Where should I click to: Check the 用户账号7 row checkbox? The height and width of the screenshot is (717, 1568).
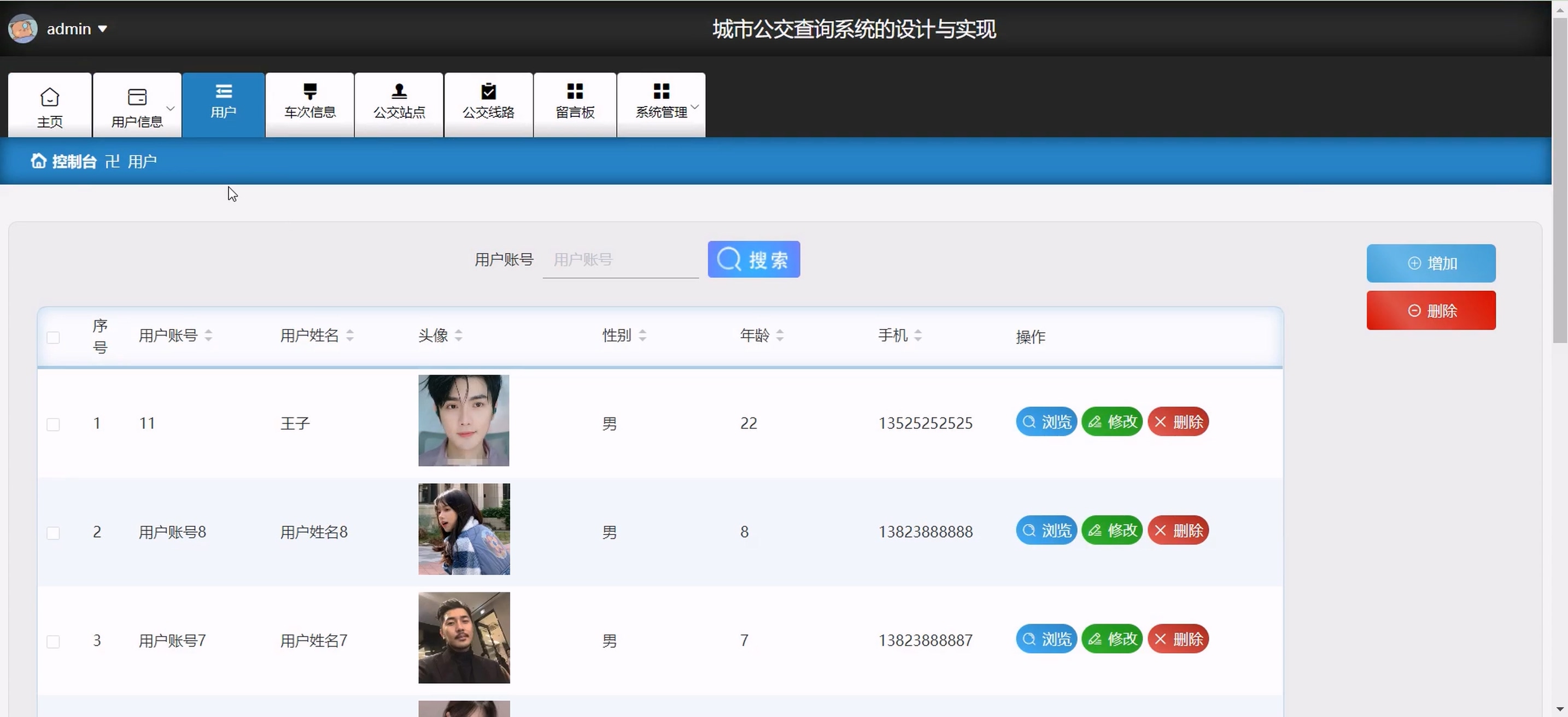point(54,642)
